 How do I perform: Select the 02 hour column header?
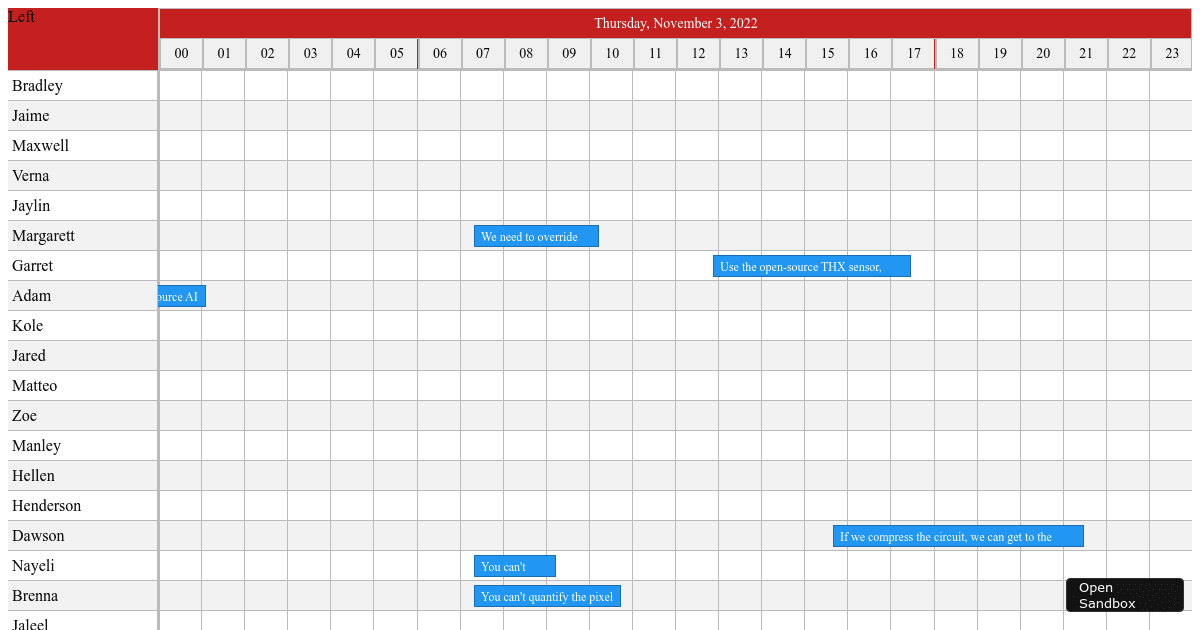click(x=267, y=54)
